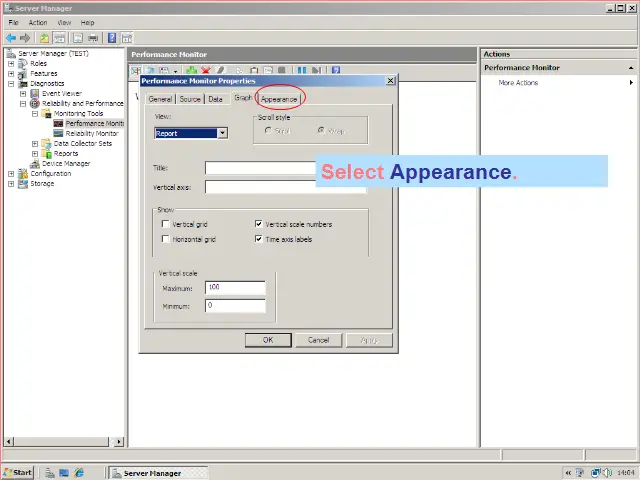Enable the Horizontal grid checkbox
The image size is (640, 480).
(x=165, y=239)
